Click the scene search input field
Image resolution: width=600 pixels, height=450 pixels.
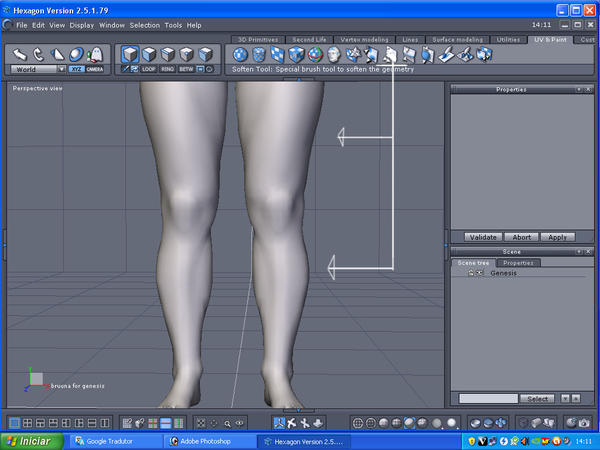coord(488,398)
